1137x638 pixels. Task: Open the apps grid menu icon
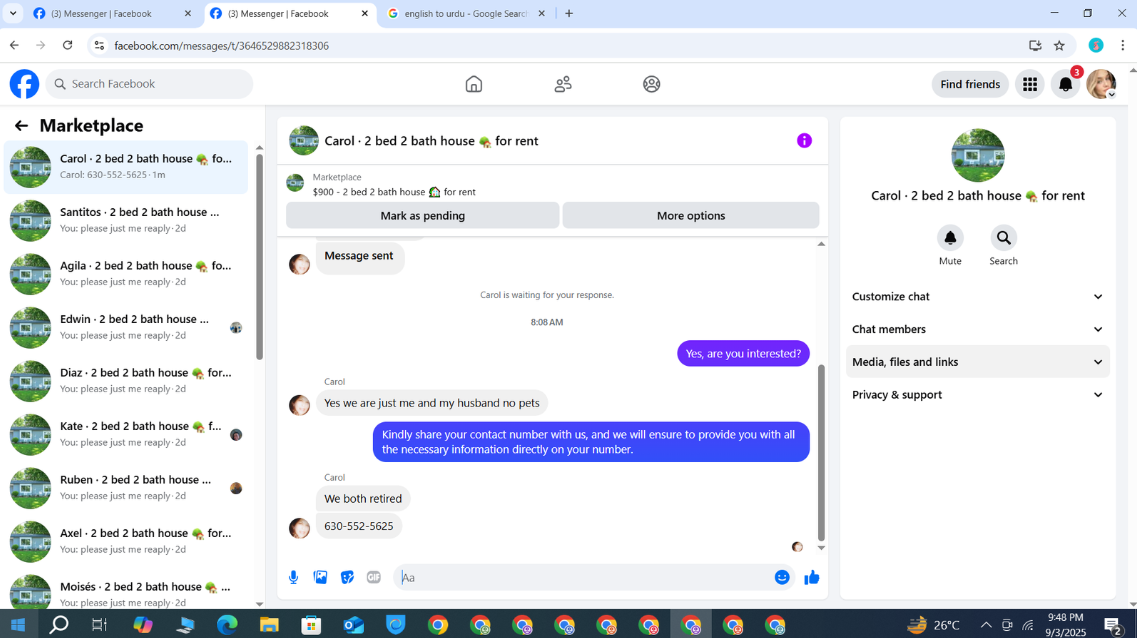[1030, 84]
